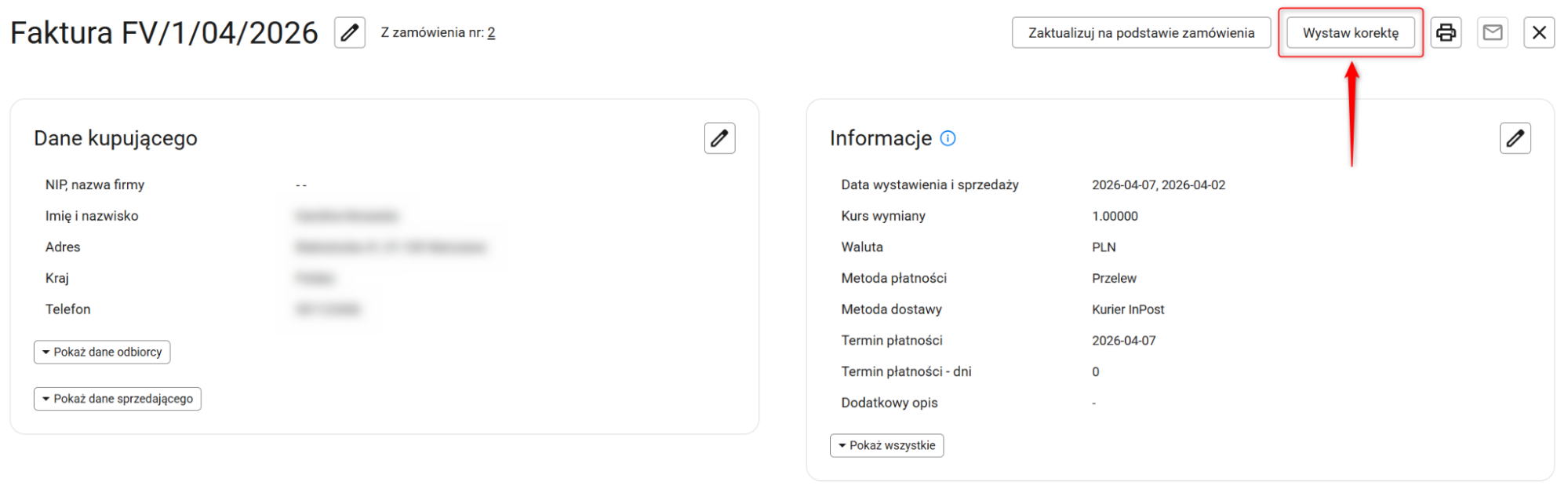Click the Przelew payment method value

[x=1114, y=278]
